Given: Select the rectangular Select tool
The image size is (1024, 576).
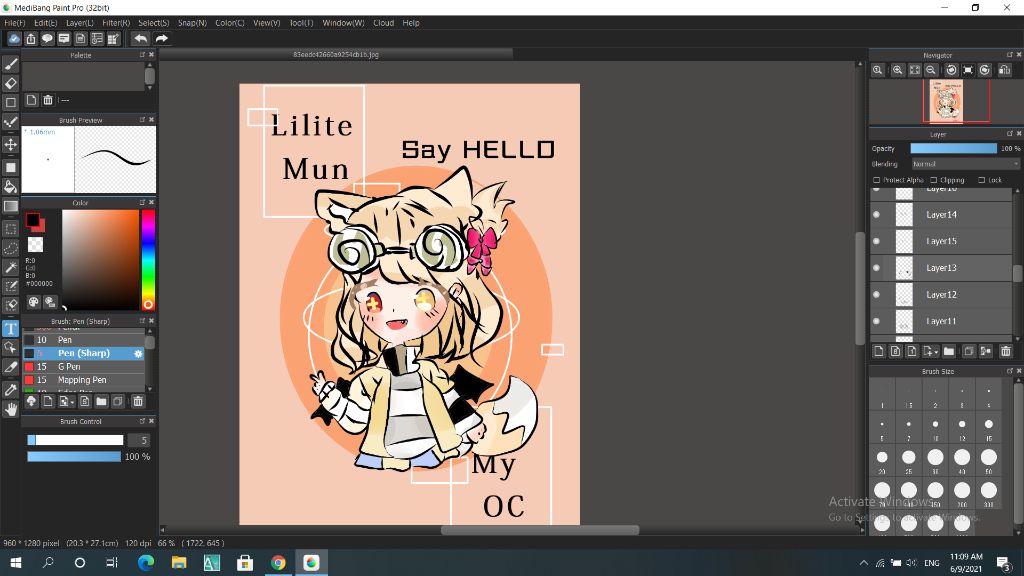Looking at the screenshot, I should pyautogui.click(x=10, y=229).
